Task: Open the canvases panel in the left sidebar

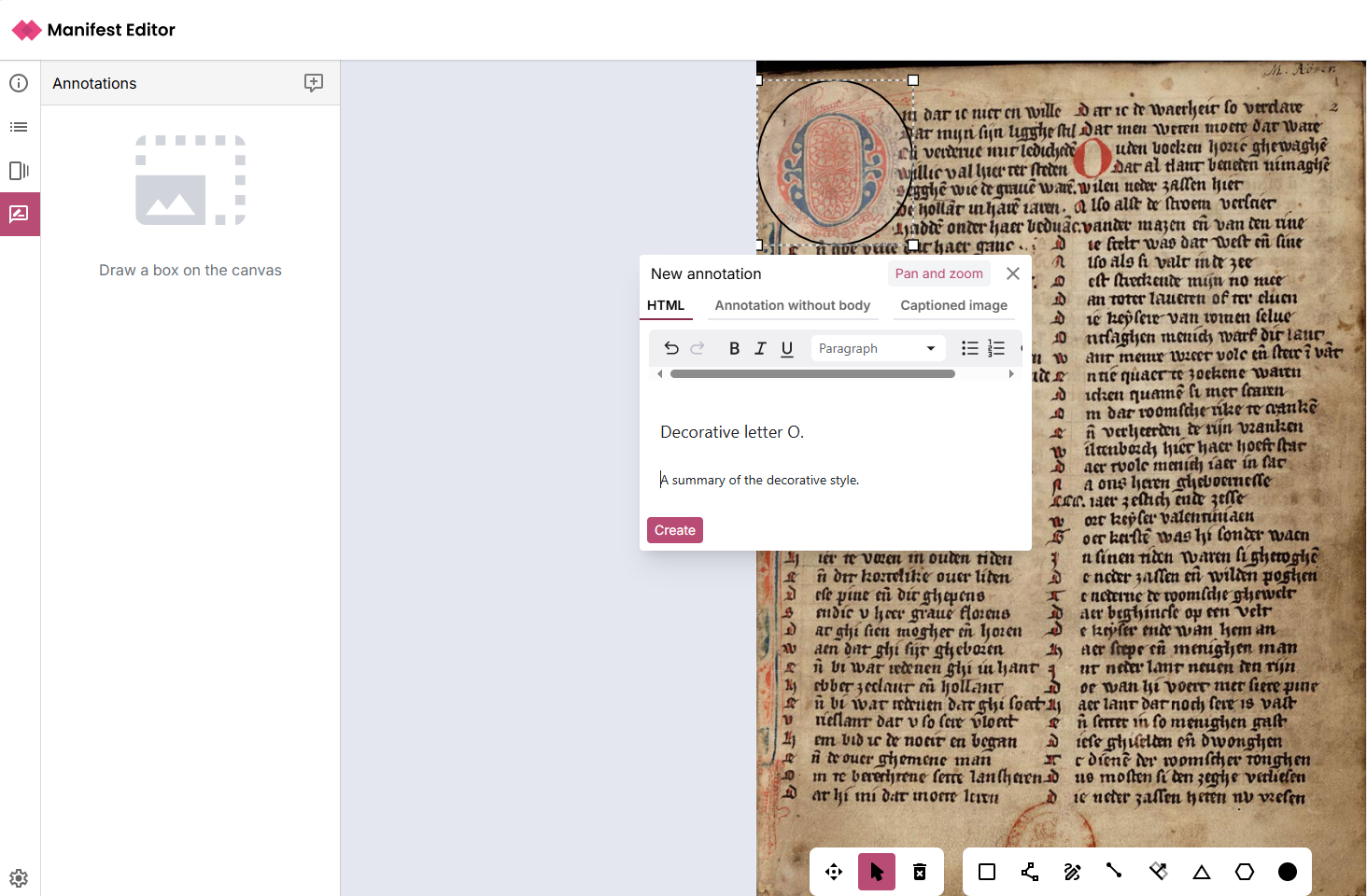Action: (x=19, y=171)
